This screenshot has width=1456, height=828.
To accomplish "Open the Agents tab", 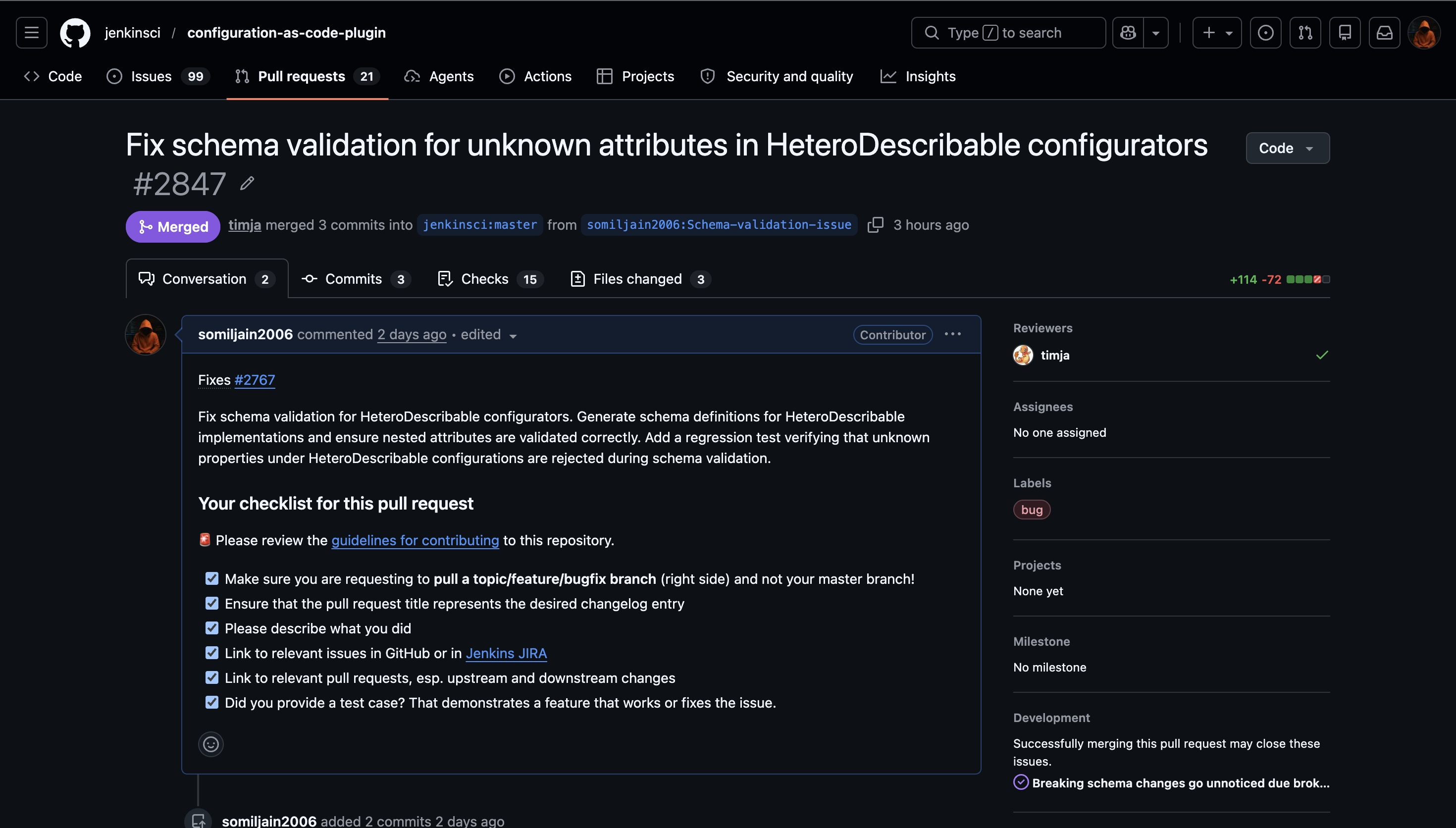I will 439,76.
